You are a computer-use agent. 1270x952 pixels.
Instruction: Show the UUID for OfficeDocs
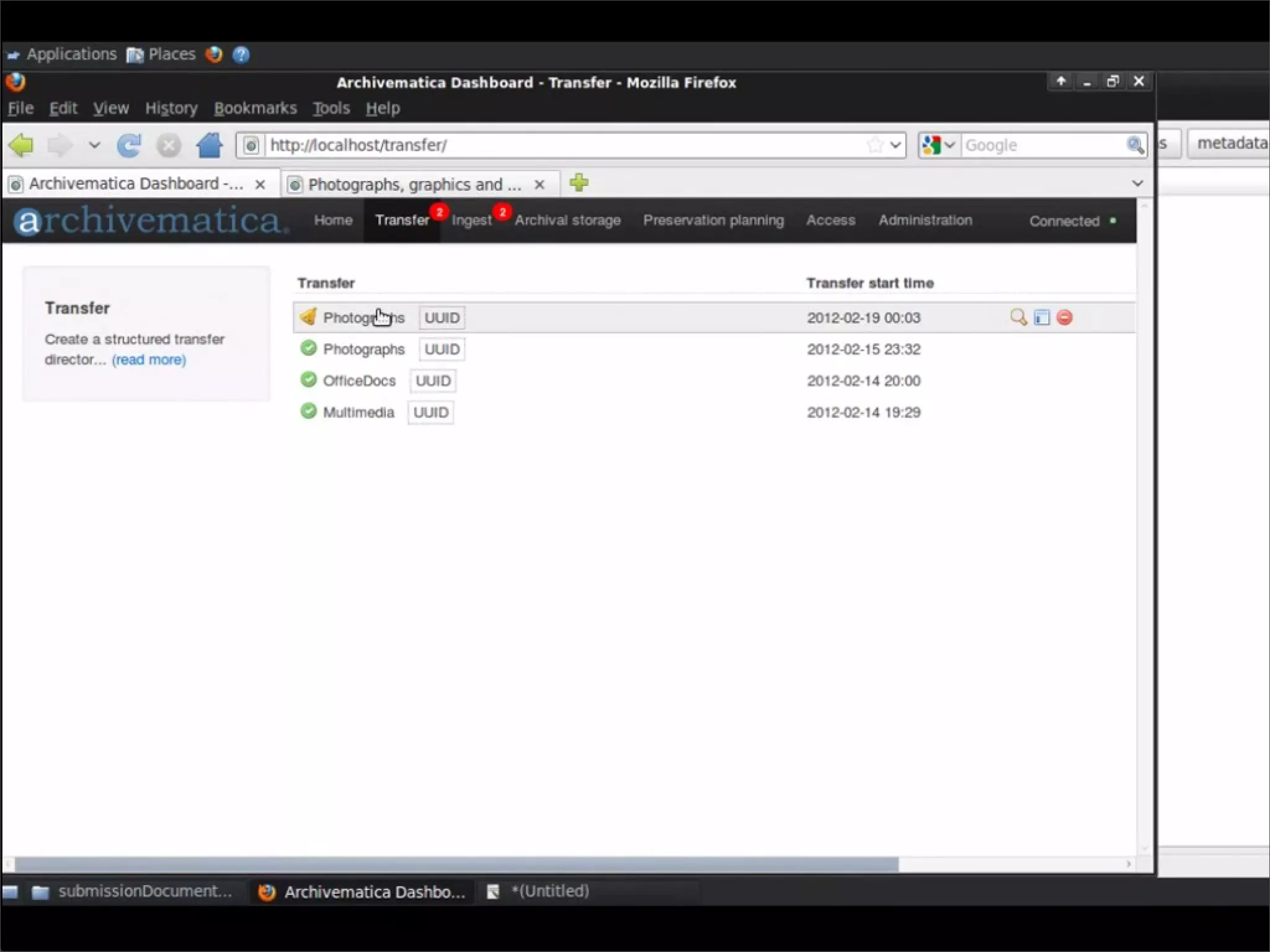pos(433,381)
